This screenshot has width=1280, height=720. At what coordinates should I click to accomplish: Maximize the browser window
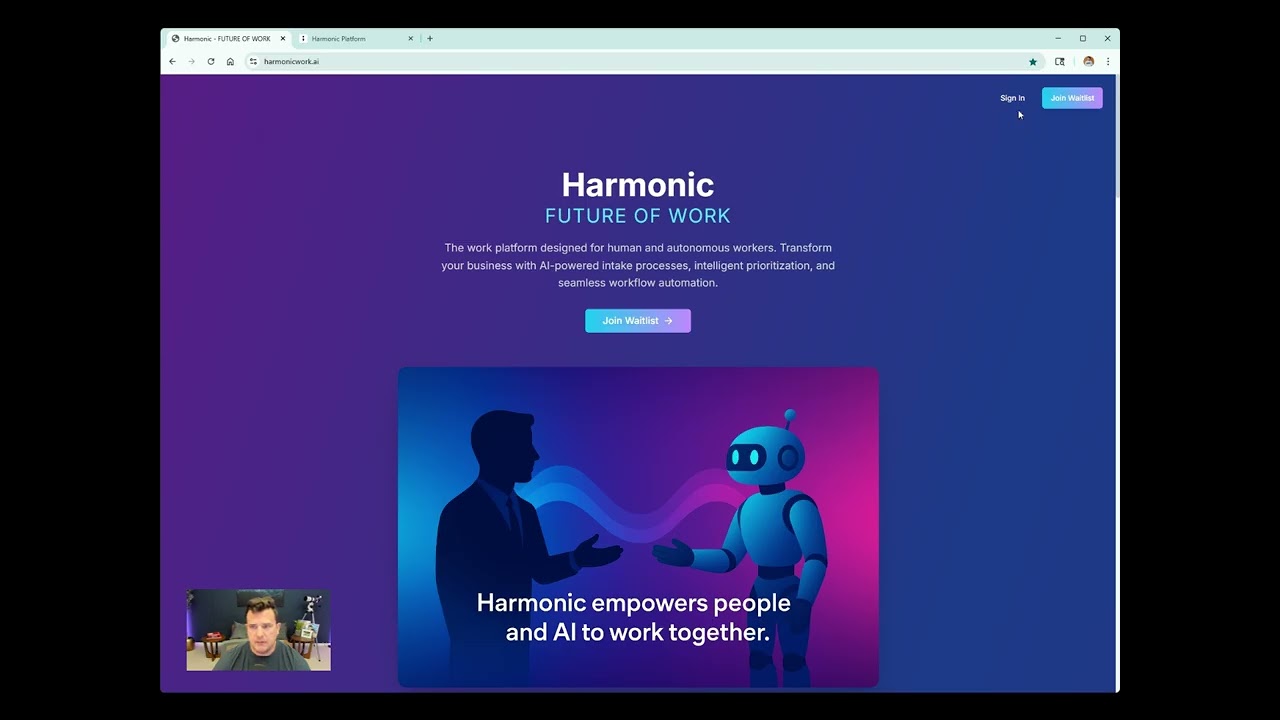[x=1083, y=38]
